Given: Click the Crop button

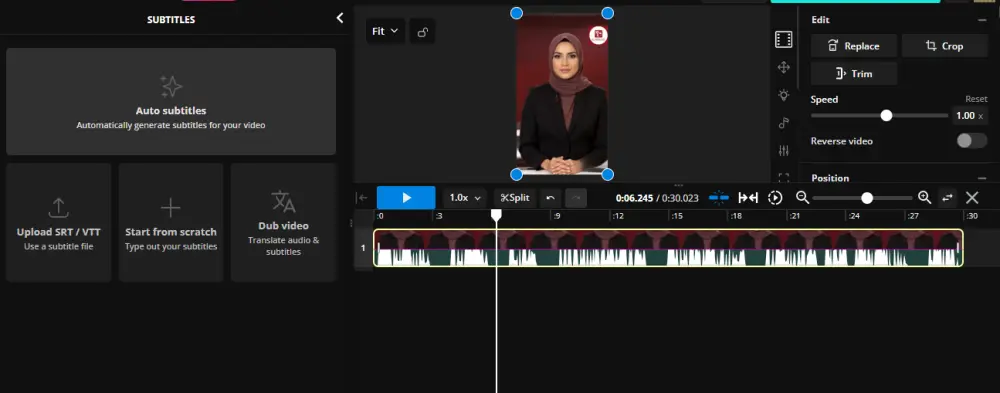Looking at the screenshot, I should tap(945, 46).
